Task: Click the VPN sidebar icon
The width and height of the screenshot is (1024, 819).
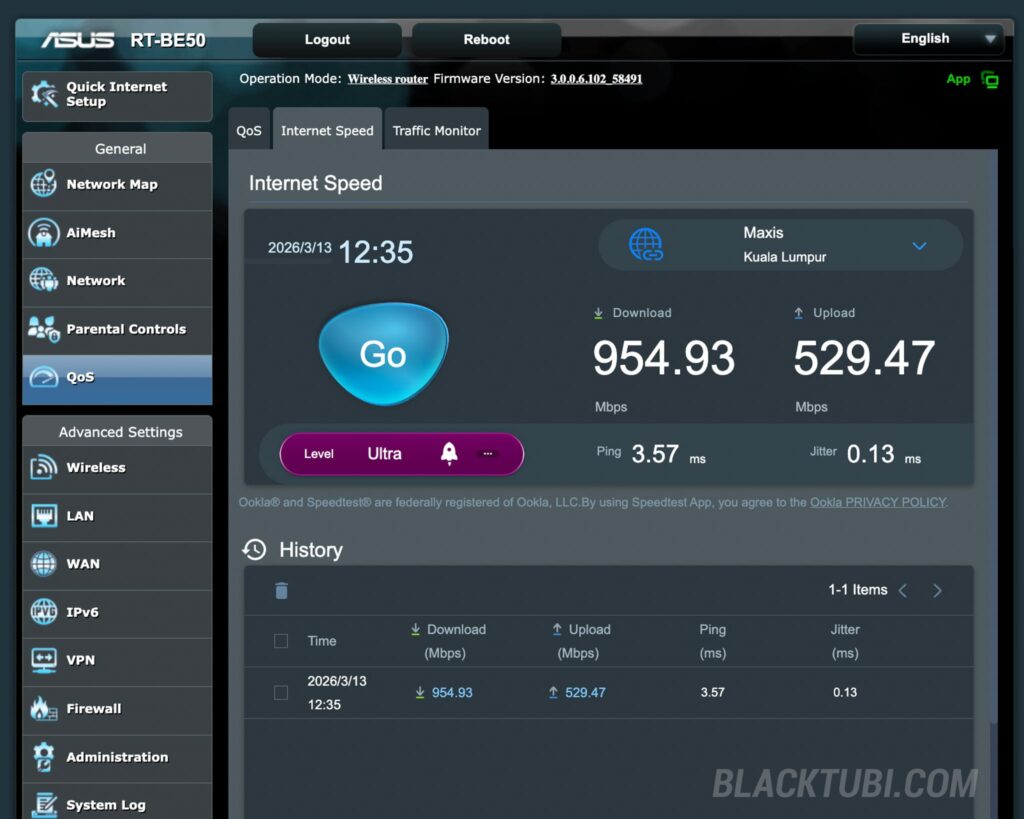Action: click(x=43, y=660)
